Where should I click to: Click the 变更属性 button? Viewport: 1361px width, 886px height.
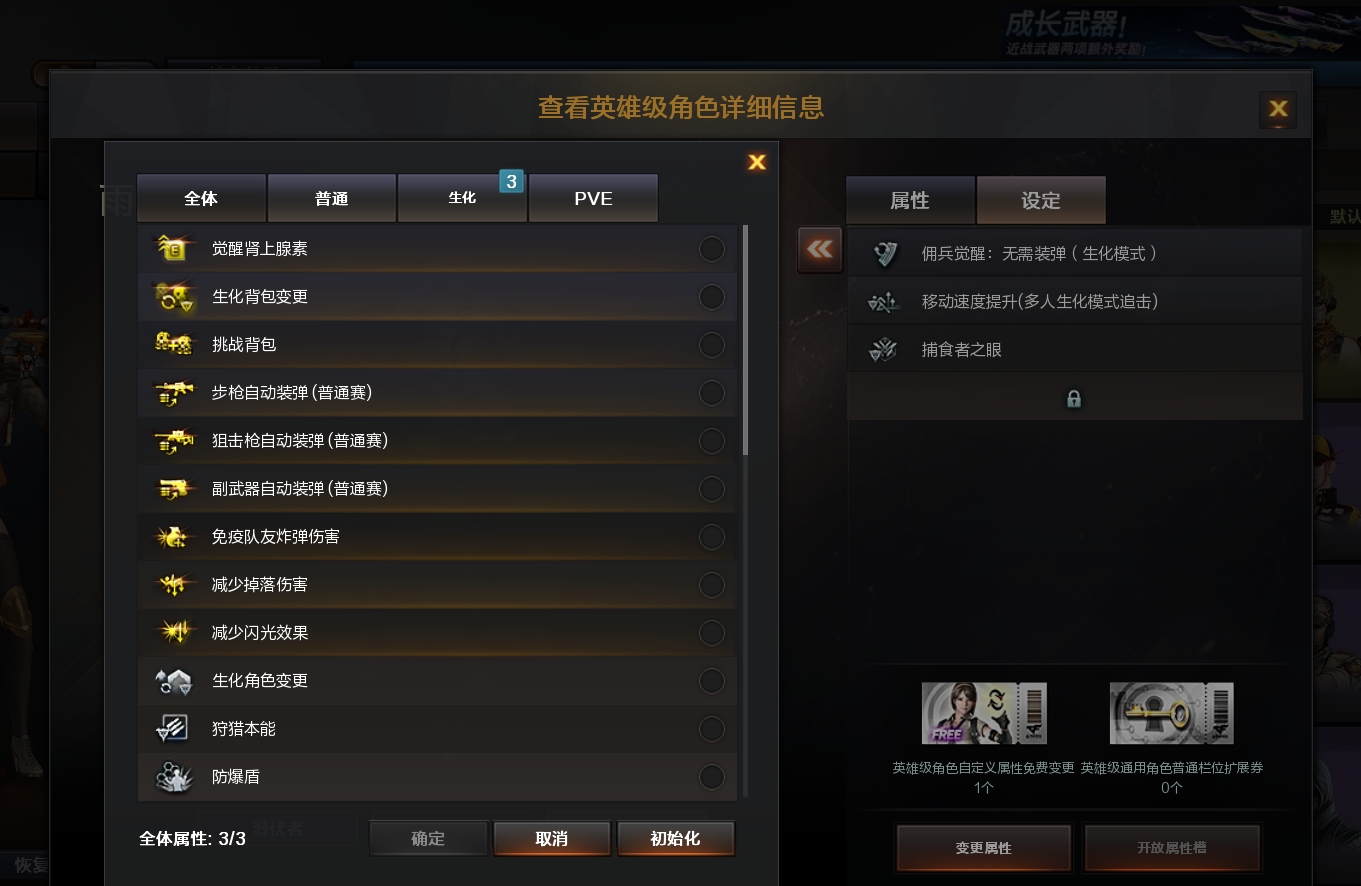click(x=984, y=848)
